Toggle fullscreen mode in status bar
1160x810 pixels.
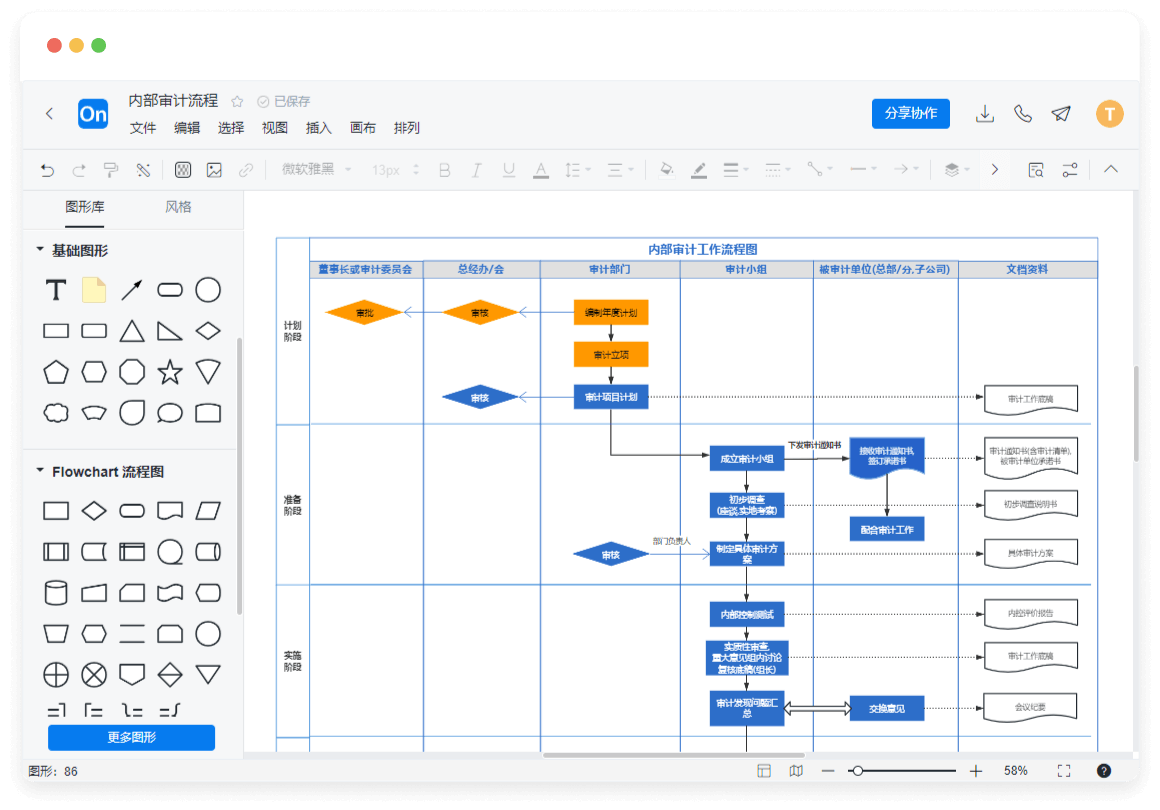[x=1064, y=771]
